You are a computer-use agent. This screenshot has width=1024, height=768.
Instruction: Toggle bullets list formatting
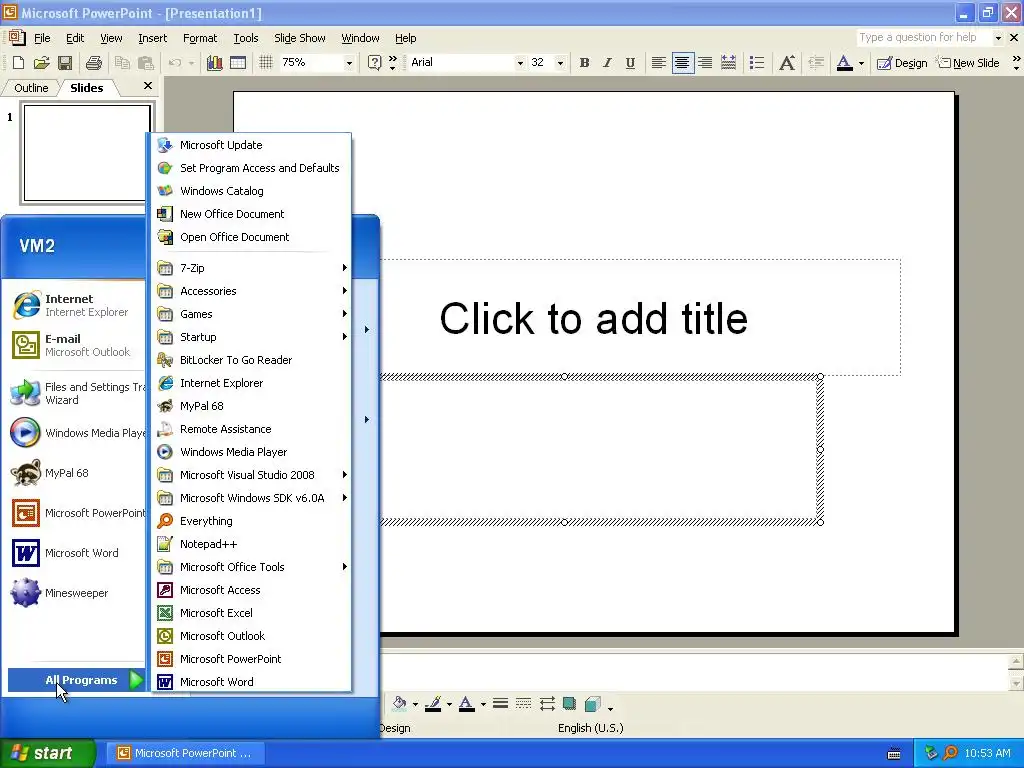click(757, 63)
